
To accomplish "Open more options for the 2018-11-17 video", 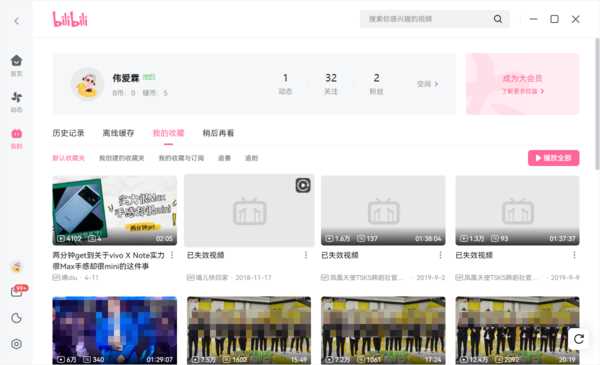I will (306, 255).
